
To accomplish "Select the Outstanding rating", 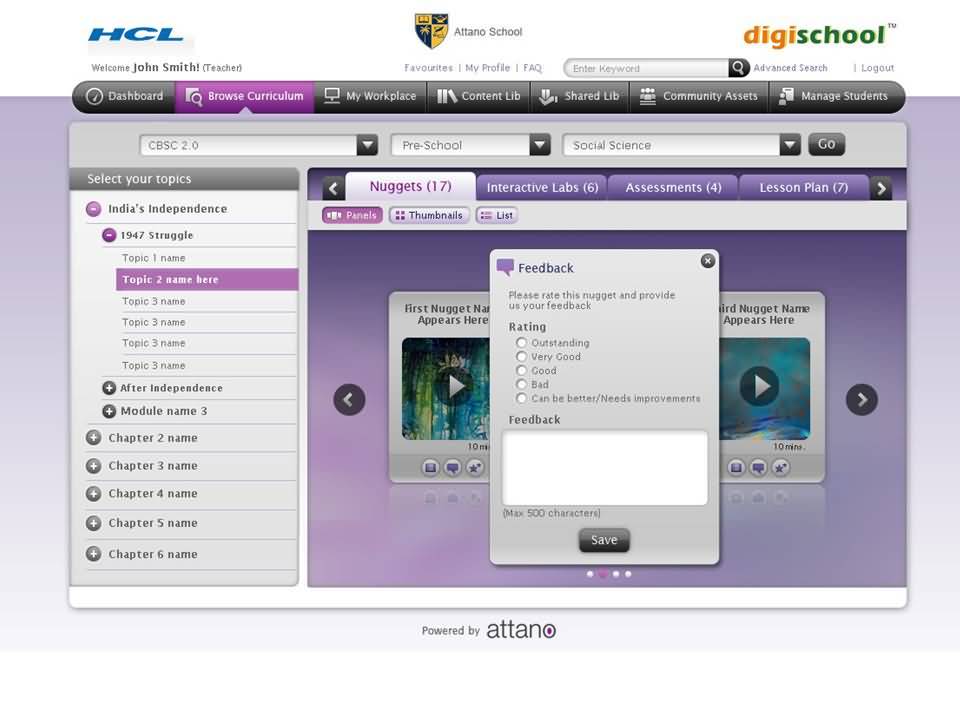I will (x=521, y=343).
